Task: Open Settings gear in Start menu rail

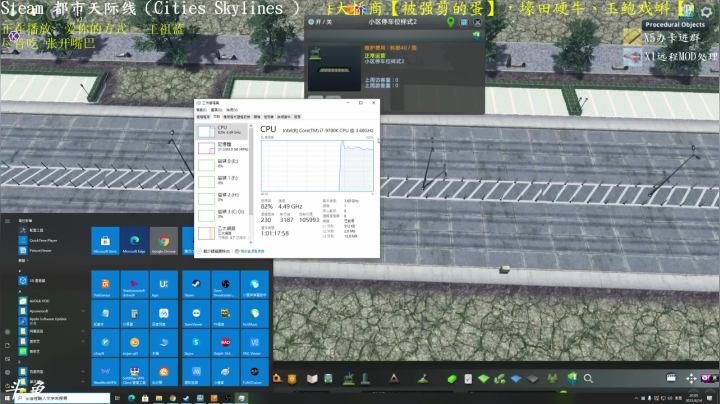Action: click(7, 372)
